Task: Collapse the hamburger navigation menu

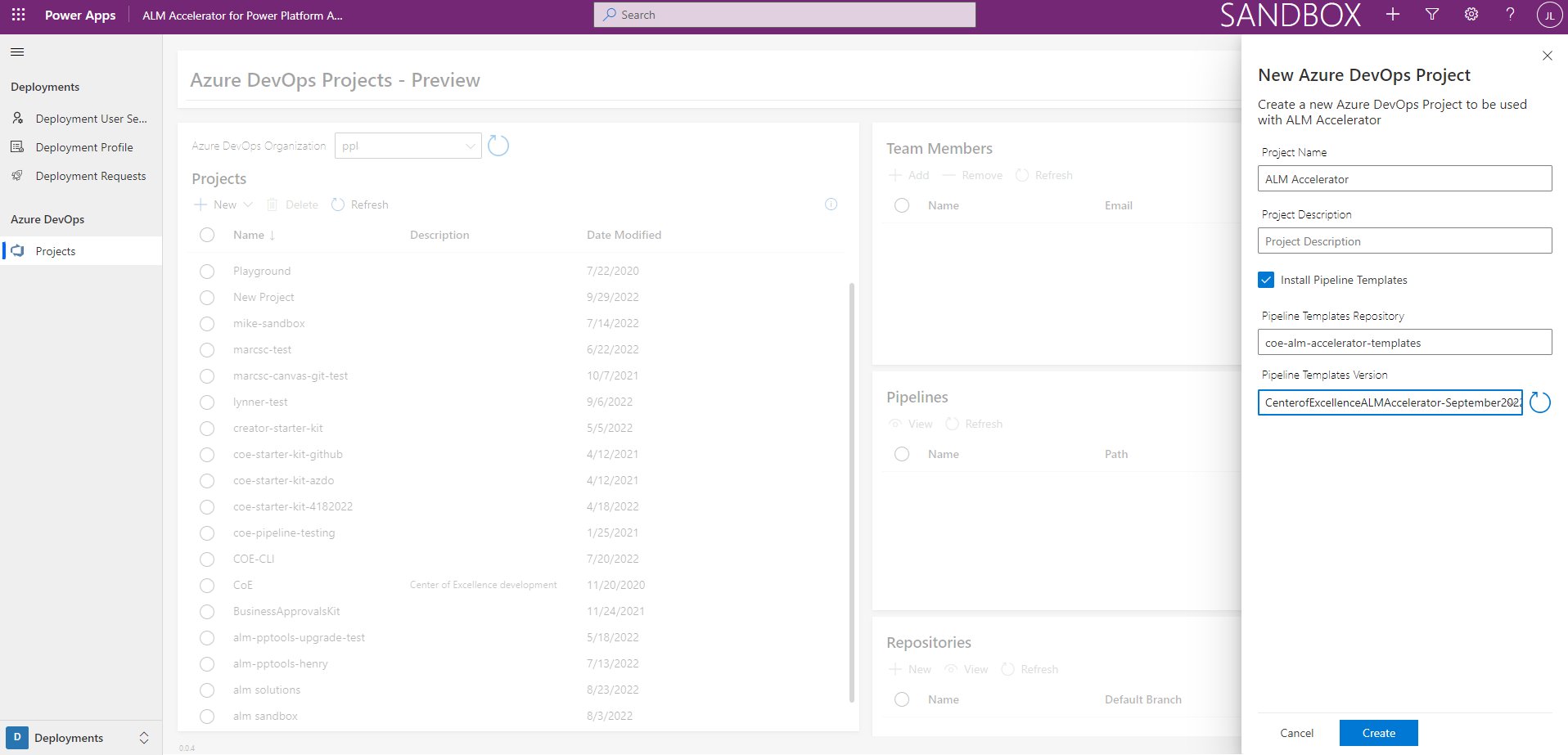Action: tap(17, 52)
